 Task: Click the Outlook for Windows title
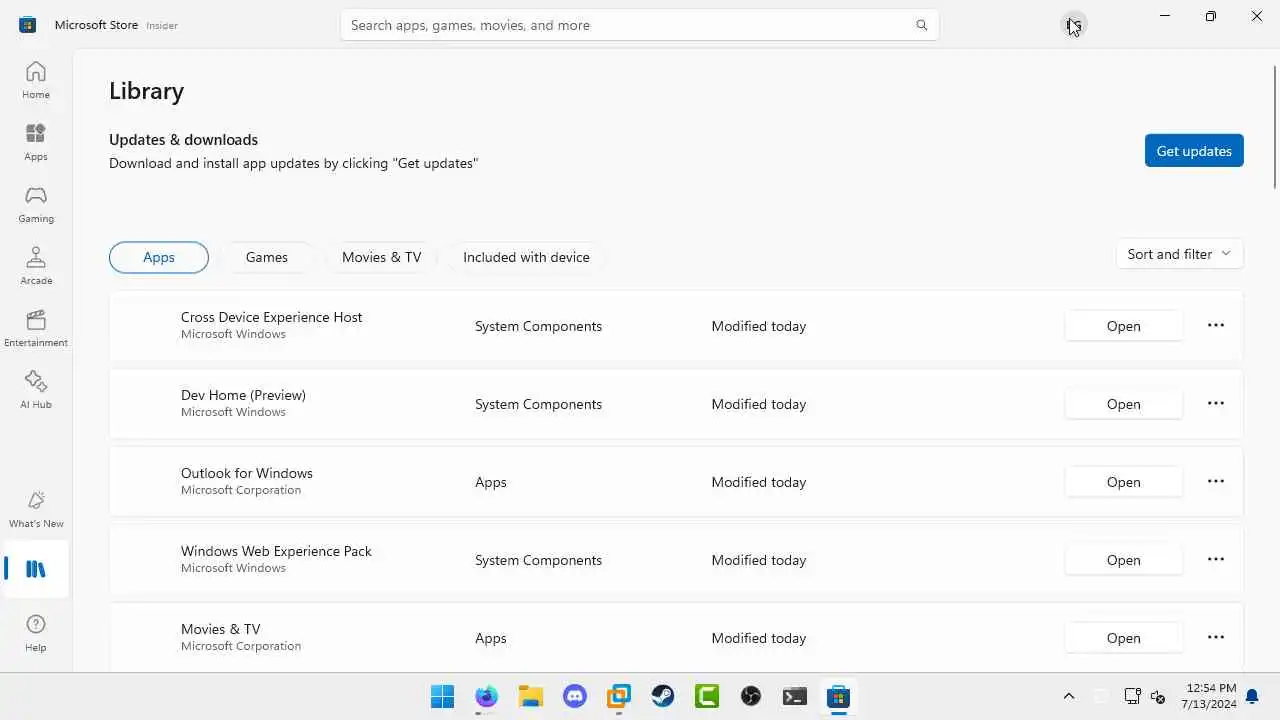247,473
